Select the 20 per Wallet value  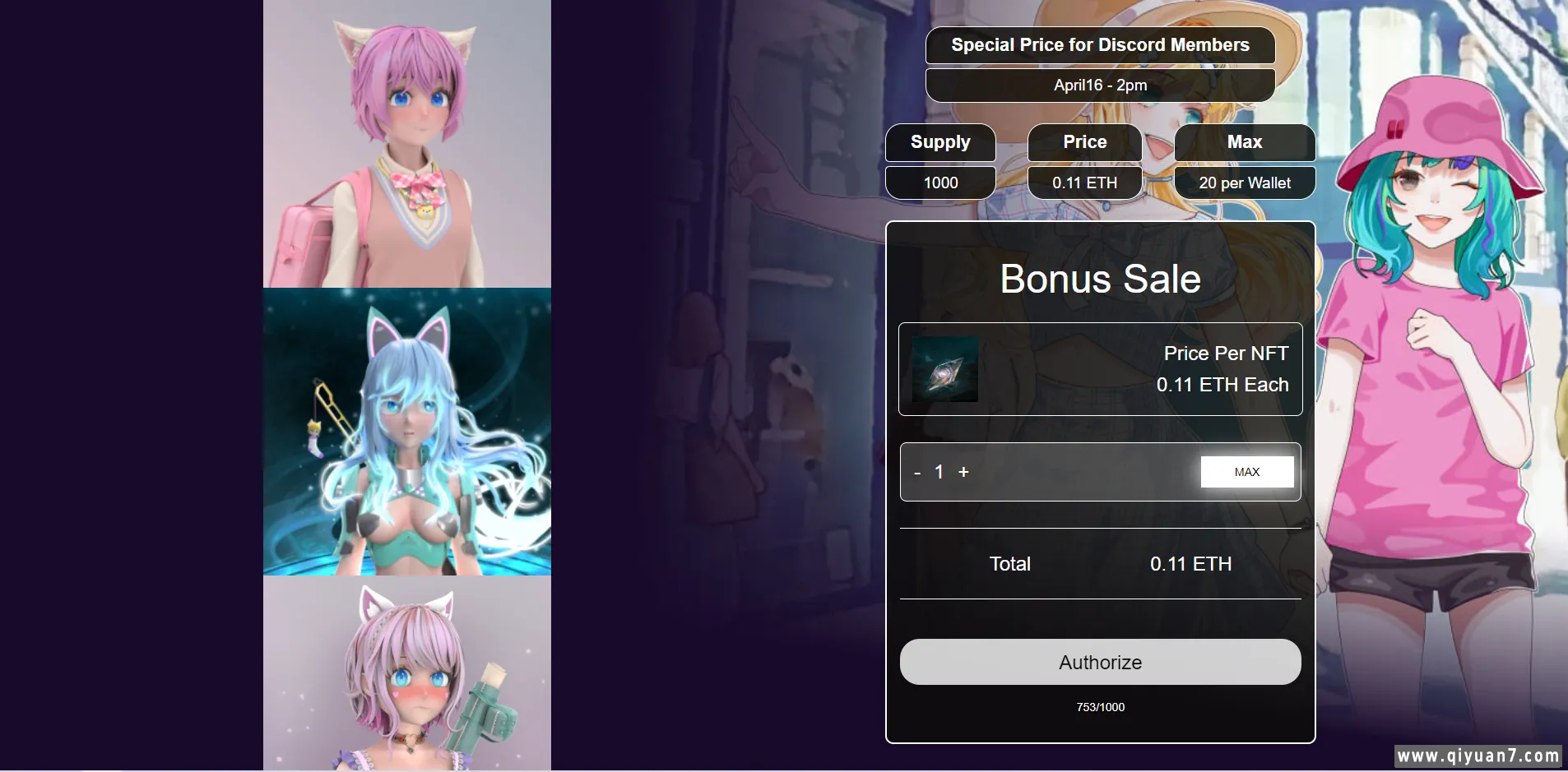[1244, 183]
